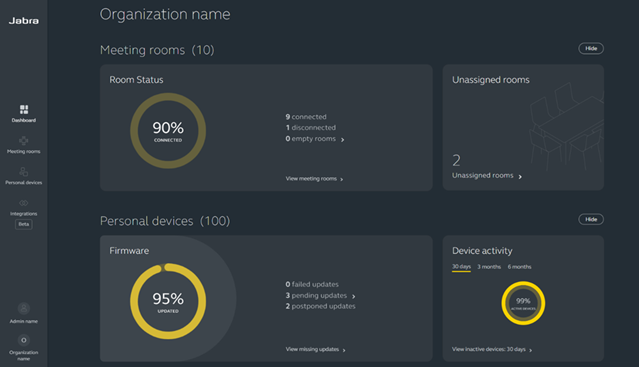The image size is (639, 367).
Task: Click the 'Organization name' sidebar label
Action: pos(24,356)
